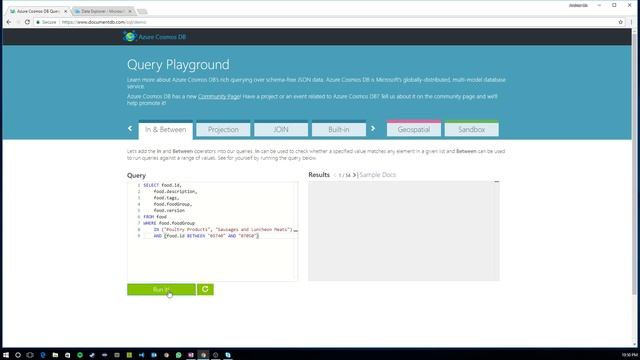Switch to the Projection tab
This screenshot has width=640, height=360.
tap(223, 130)
